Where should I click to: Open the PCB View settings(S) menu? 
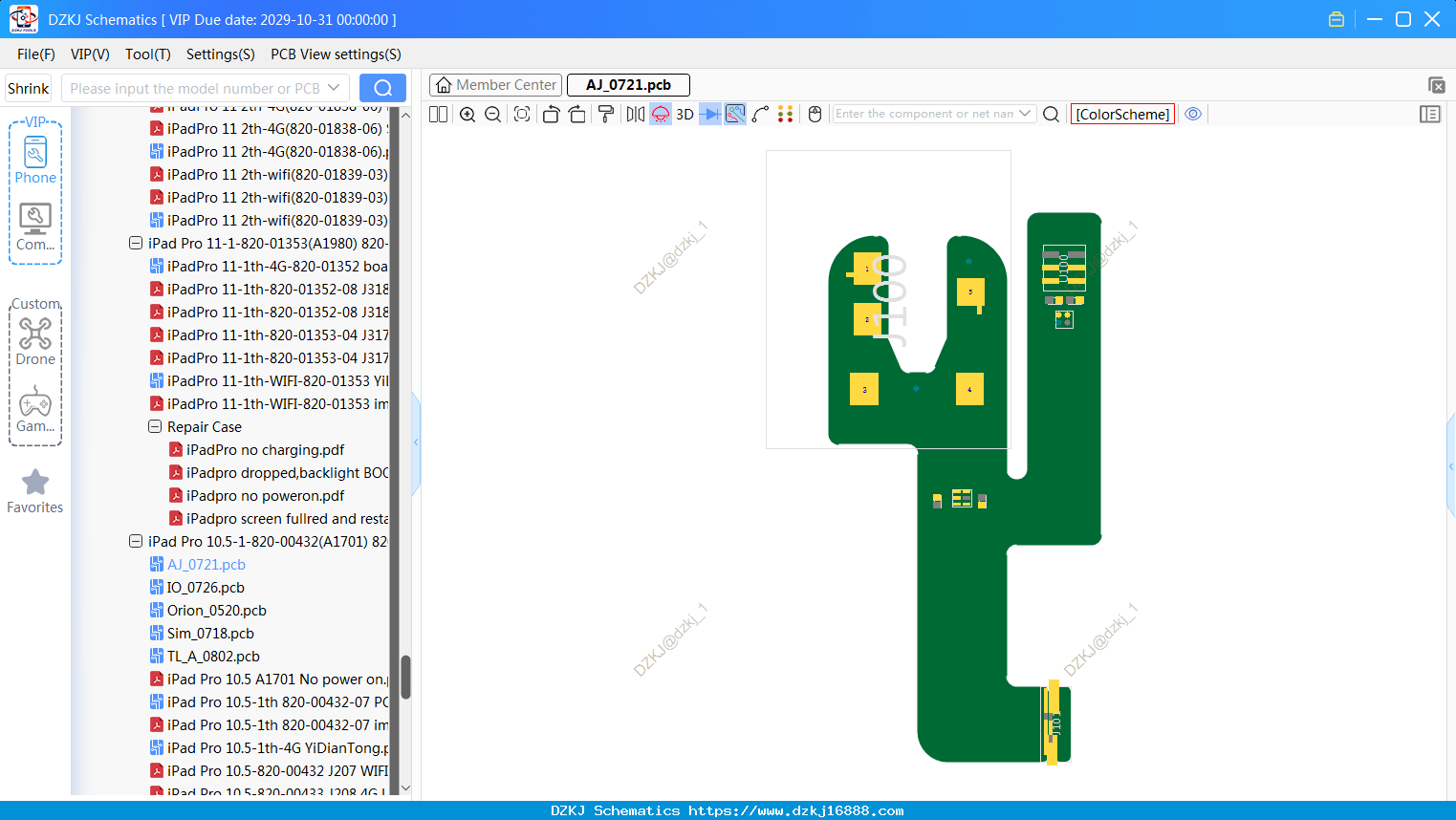[x=336, y=54]
